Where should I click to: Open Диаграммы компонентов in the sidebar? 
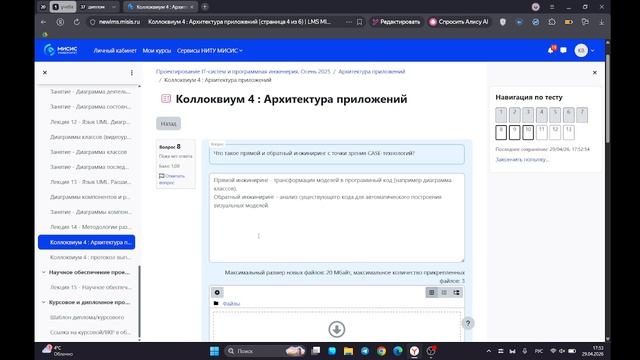90,197
